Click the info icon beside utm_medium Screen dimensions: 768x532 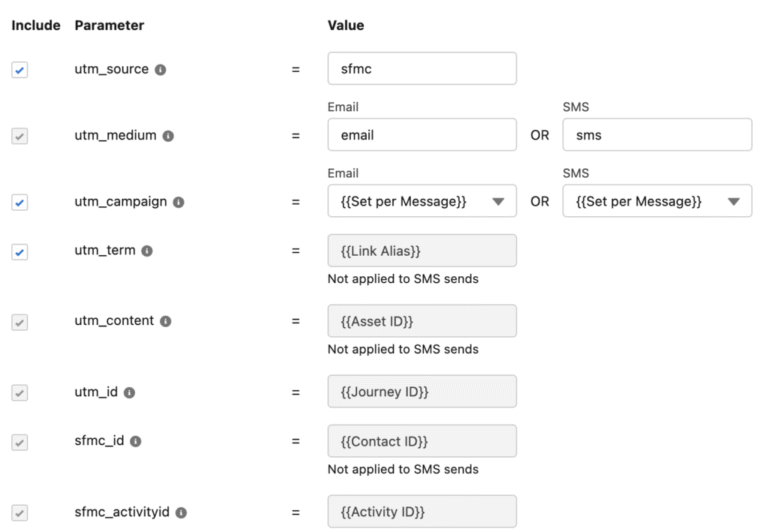coord(168,136)
